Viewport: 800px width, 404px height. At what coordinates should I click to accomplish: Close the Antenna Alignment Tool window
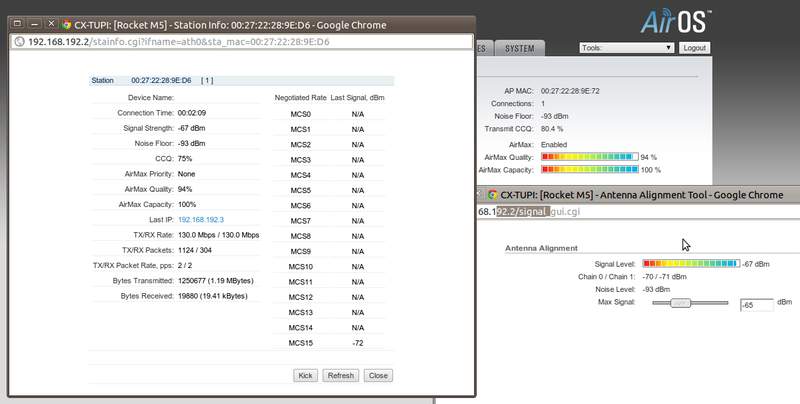479,194
